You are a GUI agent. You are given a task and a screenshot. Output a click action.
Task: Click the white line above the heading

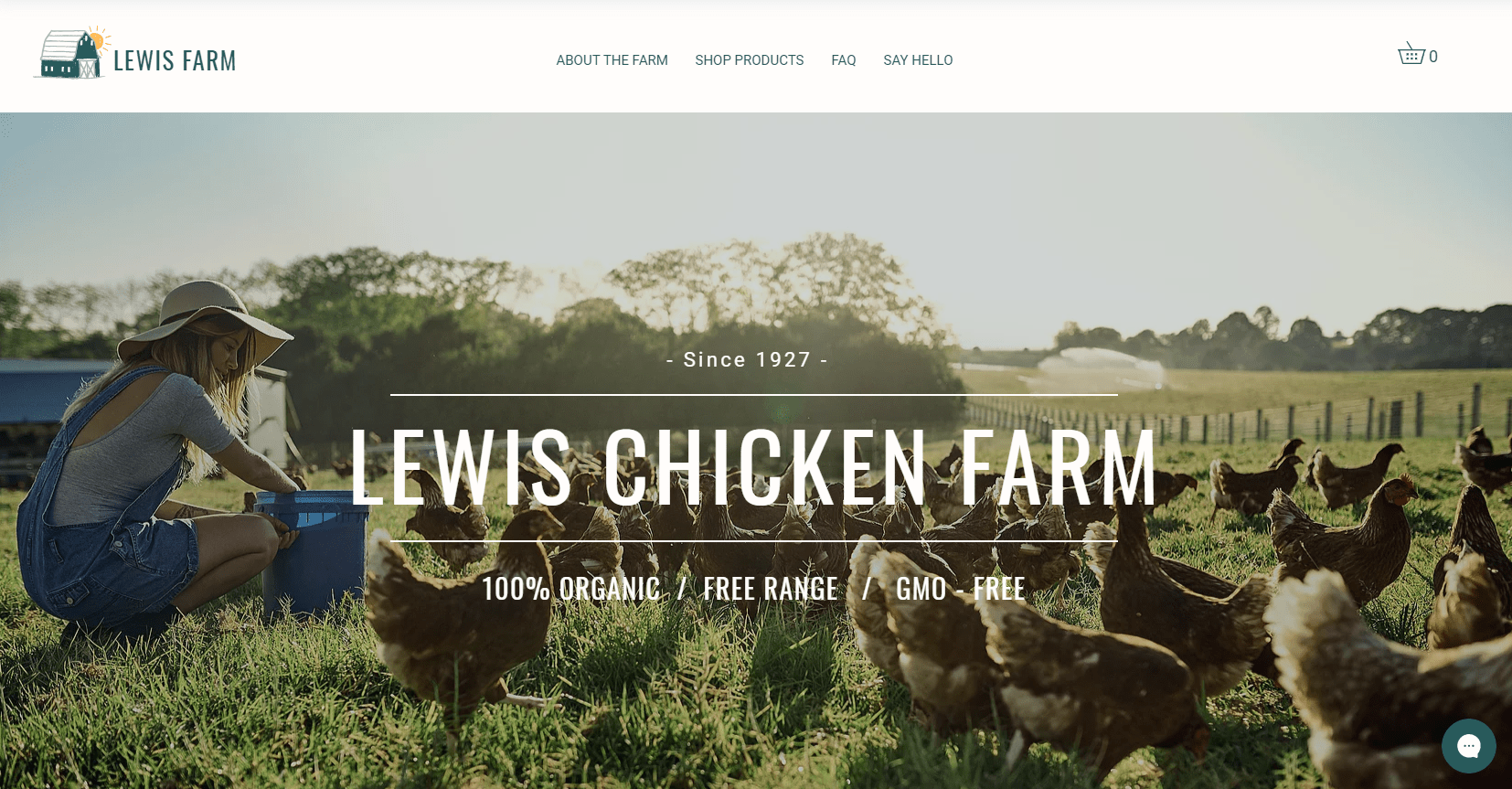point(753,395)
